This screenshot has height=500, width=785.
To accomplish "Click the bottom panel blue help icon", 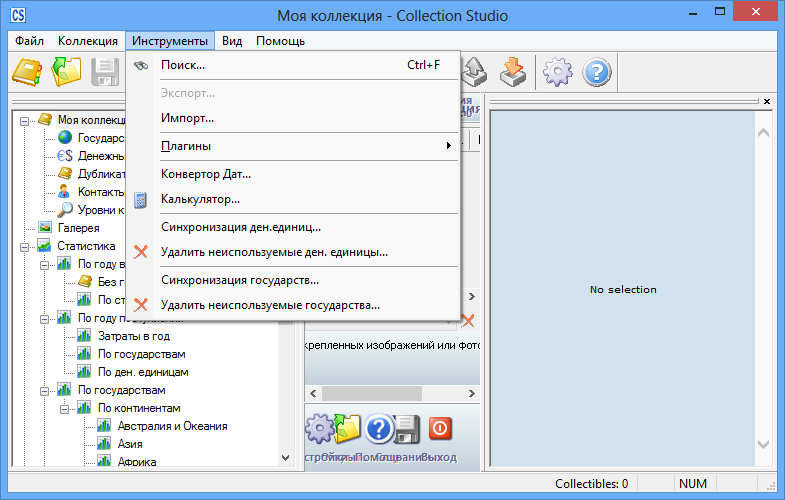I will (378, 429).
